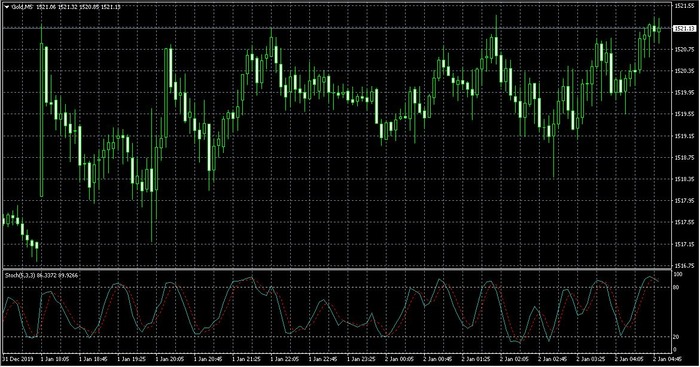The width and height of the screenshot is (700, 367).
Task: Click the 1520.75 price scale label
Action: tap(685, 49)
